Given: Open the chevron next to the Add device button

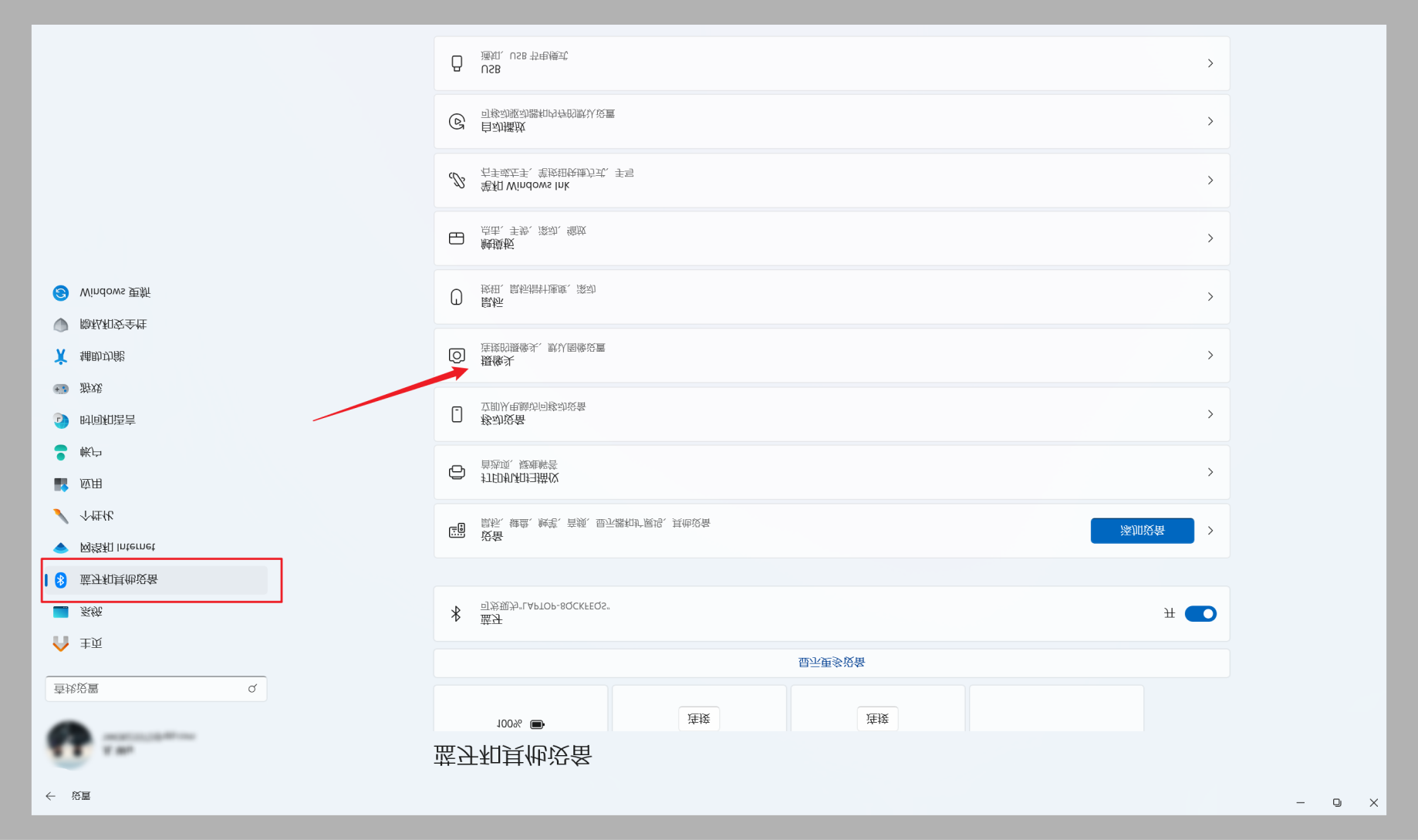Looking at the screenshot, I should pos(1210,531).
